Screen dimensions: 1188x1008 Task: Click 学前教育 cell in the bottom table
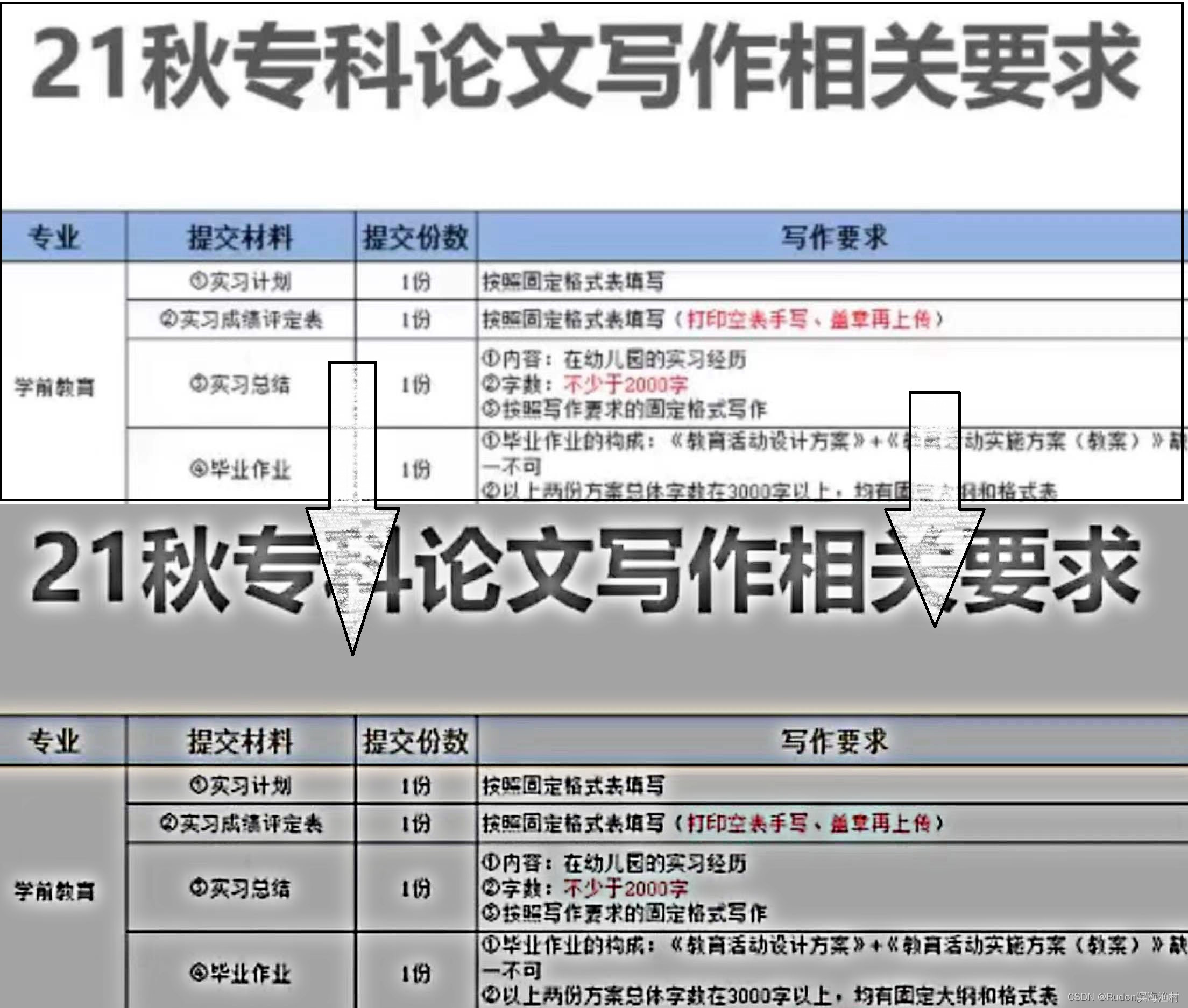(54, 891)
